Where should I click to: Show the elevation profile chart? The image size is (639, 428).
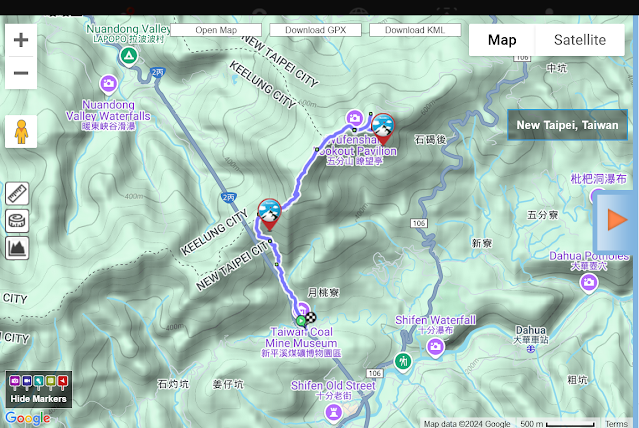(17, 248)
